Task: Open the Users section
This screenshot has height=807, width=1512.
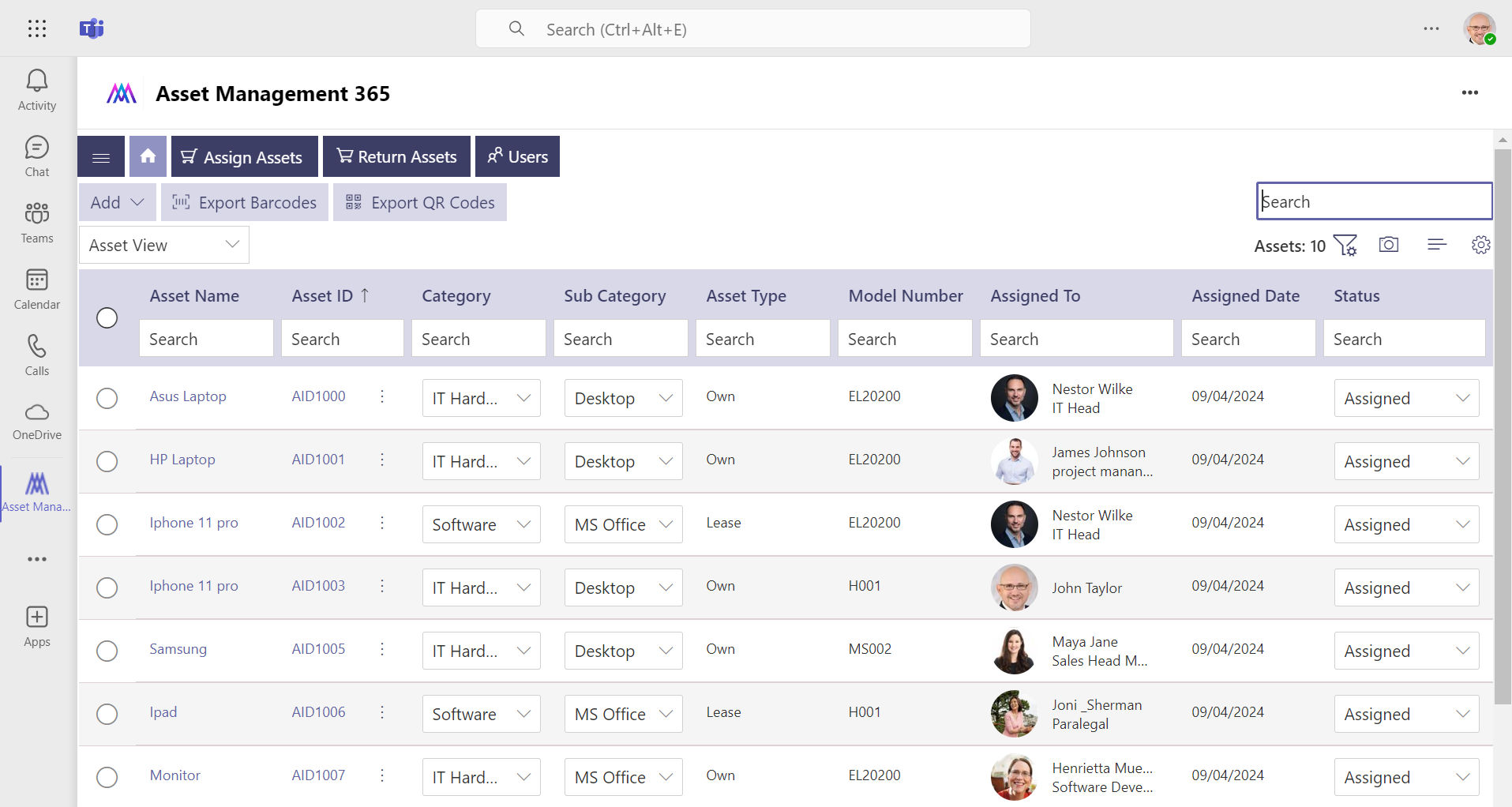Action: 517,156
